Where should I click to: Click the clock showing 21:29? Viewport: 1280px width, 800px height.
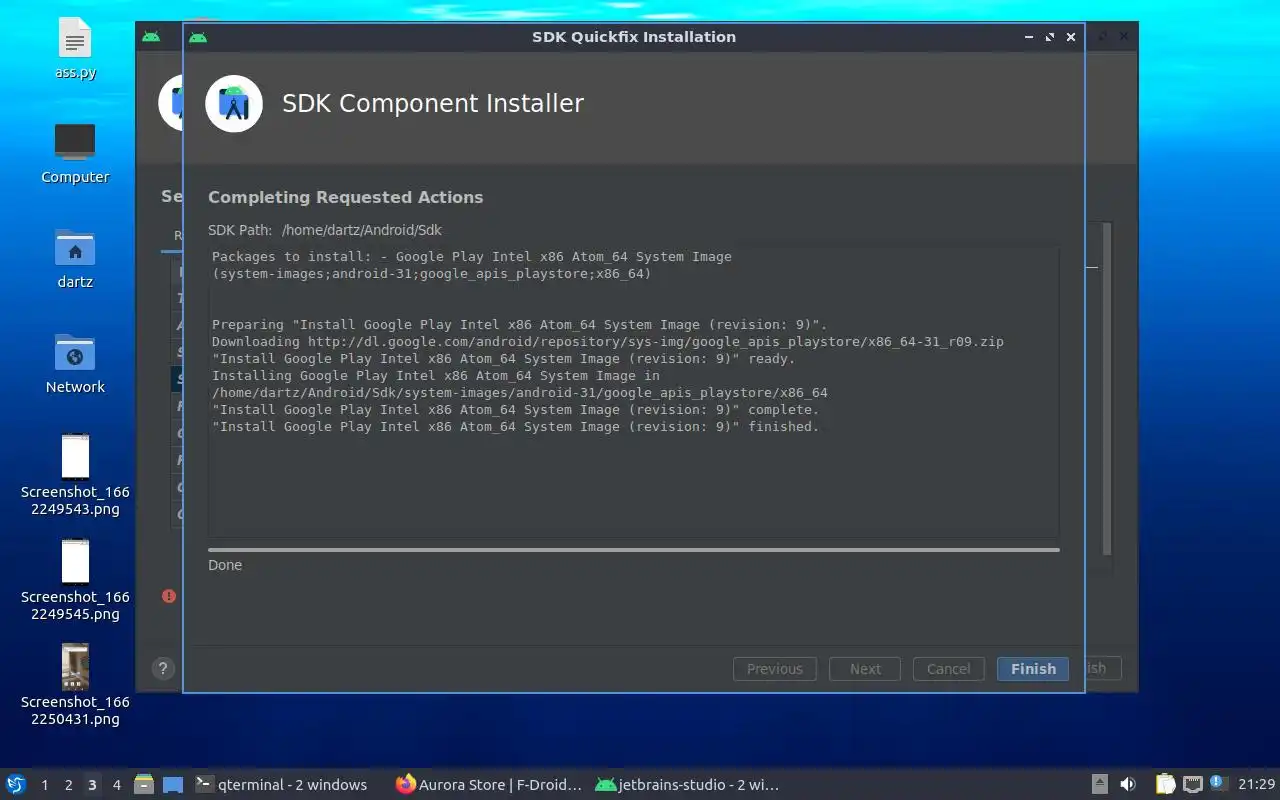[x=1256, y=784]
